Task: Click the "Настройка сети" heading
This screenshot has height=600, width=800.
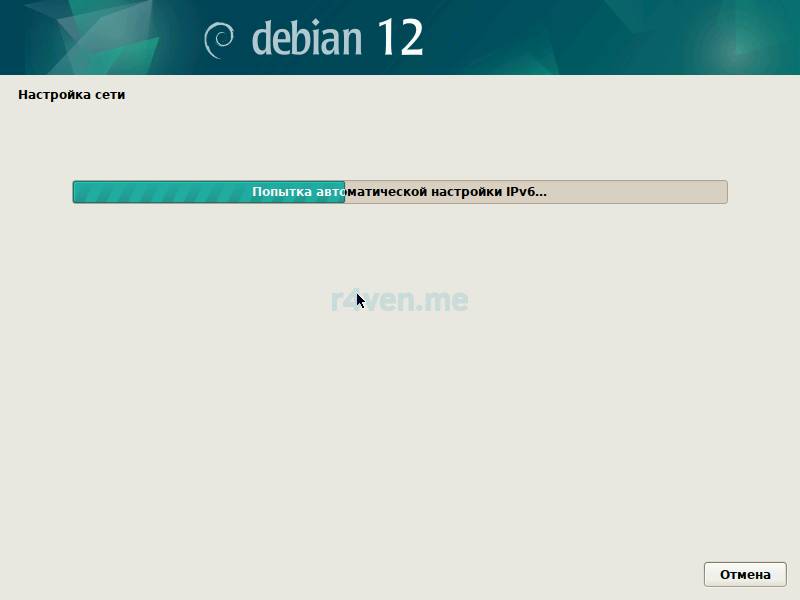Action: [71, 95]
